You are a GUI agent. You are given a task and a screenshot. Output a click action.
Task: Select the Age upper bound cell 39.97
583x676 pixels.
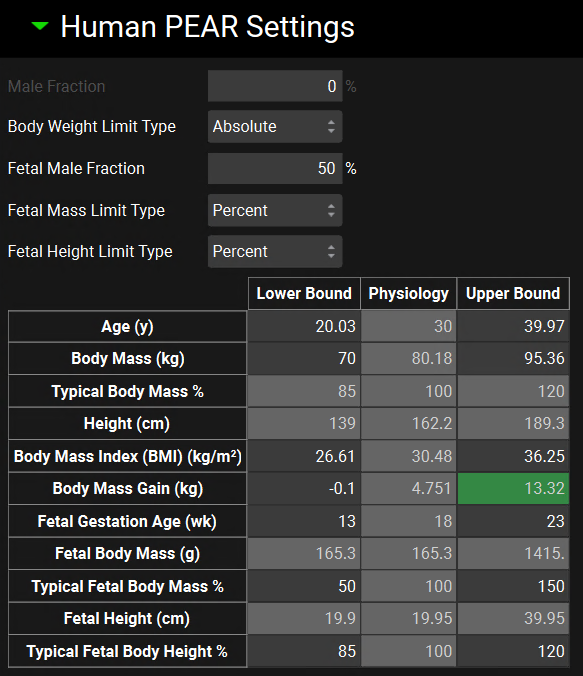[513, 326]
